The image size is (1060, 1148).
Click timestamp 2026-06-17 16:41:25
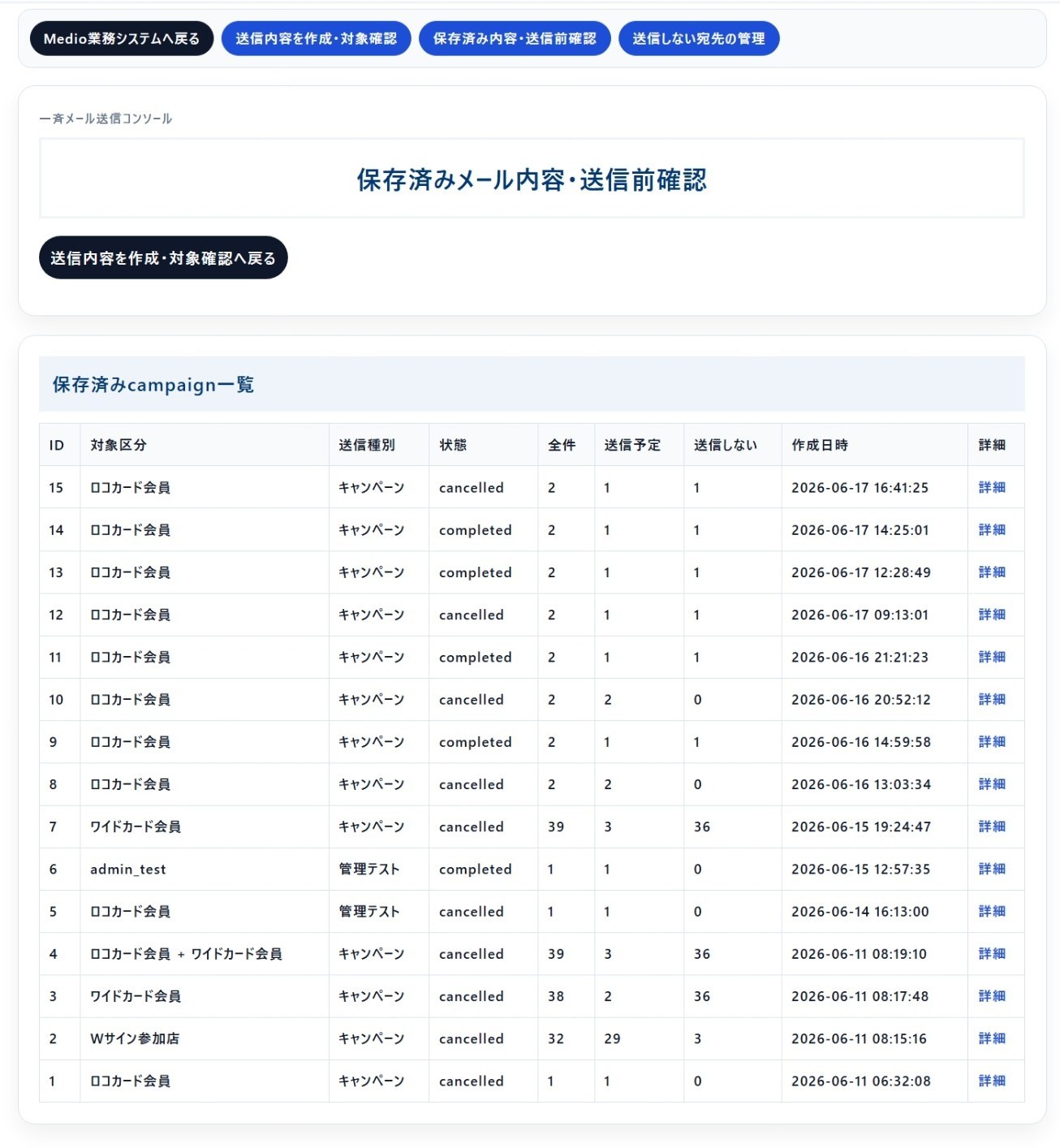860,488
